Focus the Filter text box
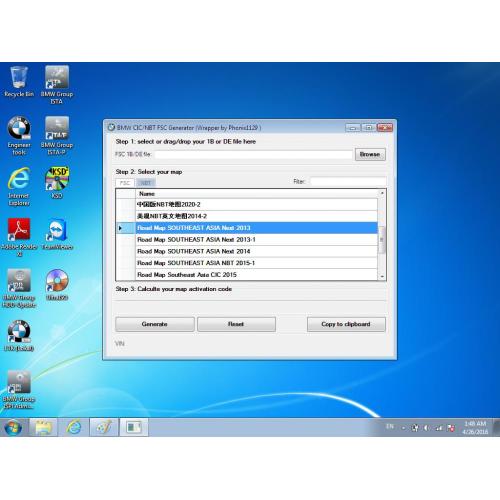Viewport: 500px width, 500px height. pos(348,182)
